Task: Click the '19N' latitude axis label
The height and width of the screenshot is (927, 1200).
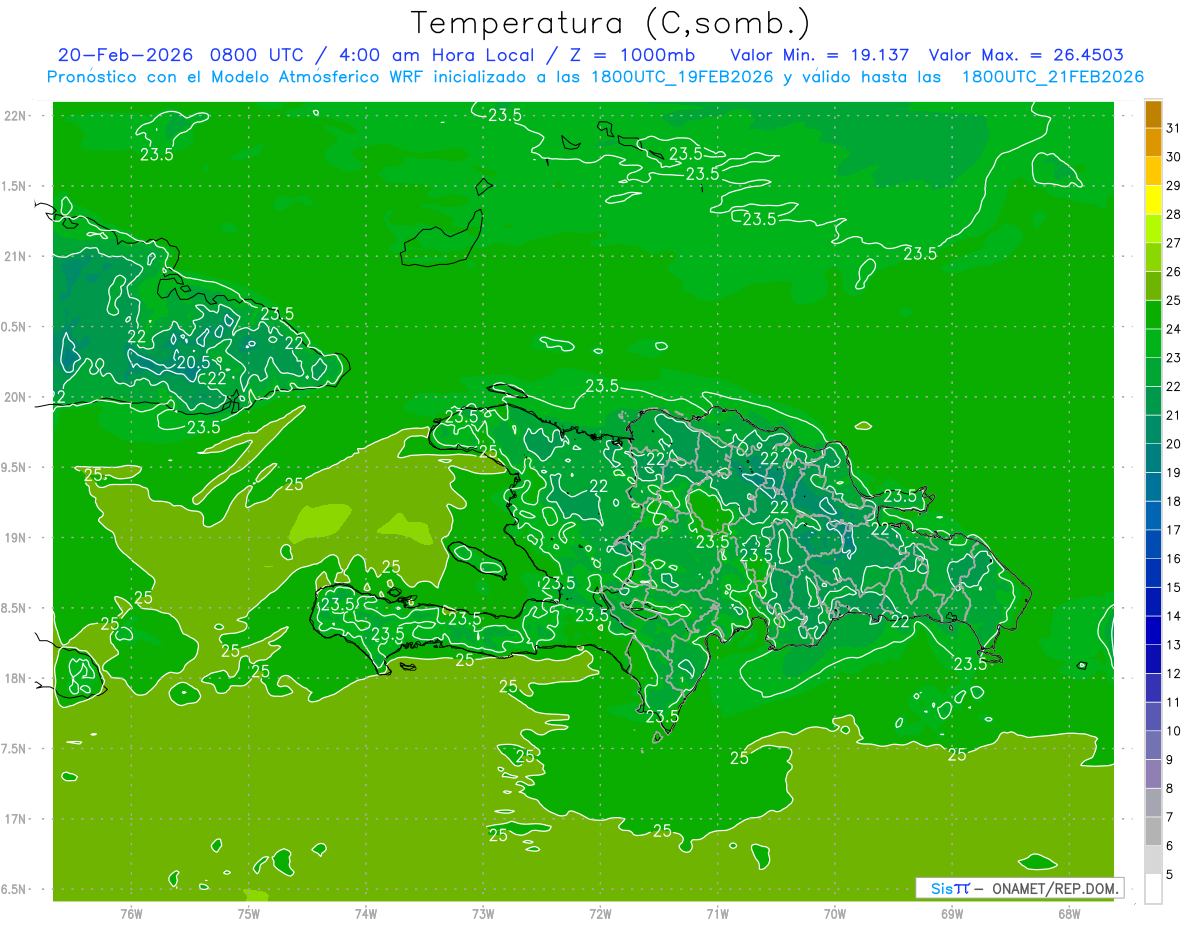Action: [x=16, y=538]
